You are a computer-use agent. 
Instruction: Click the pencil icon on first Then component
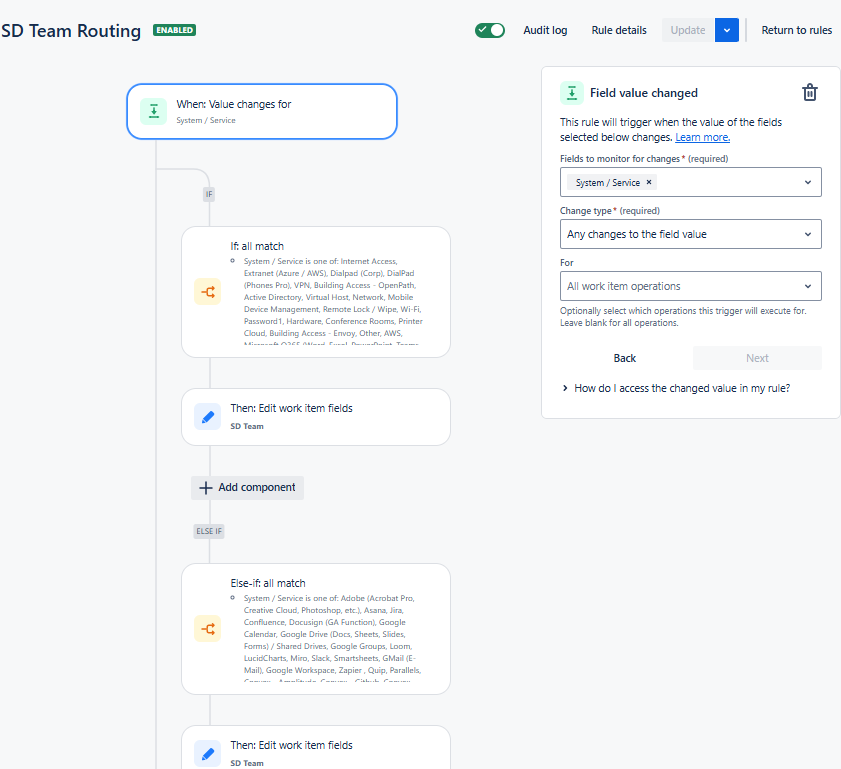click(207, 416)
